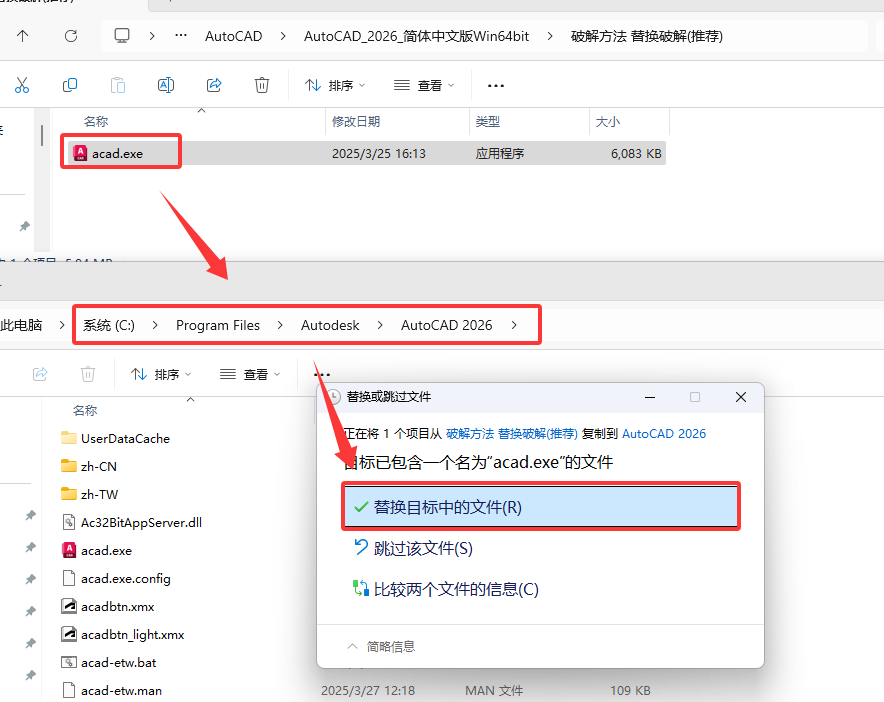This screenshot has width=884, height=702.
Task: Delete selected file in 破解方法 folder window
Action: coord(262,85)
